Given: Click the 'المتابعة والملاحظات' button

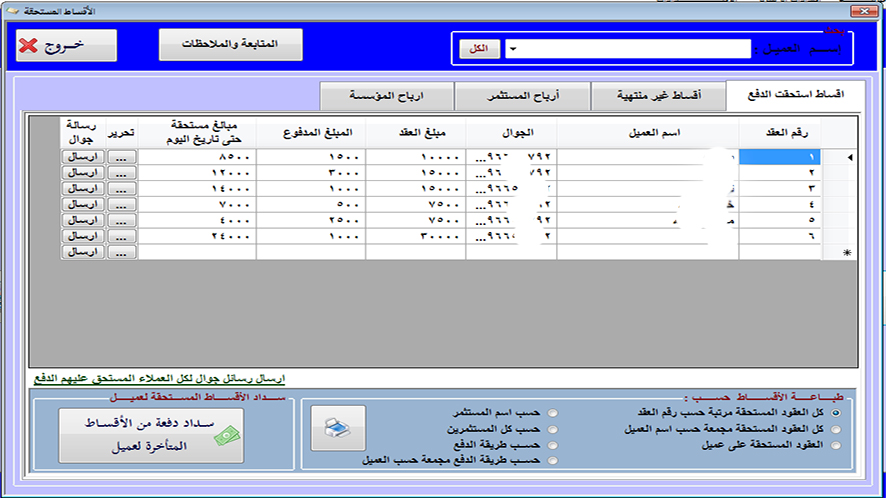Looking at the screenshot, I should click(230, 45).
